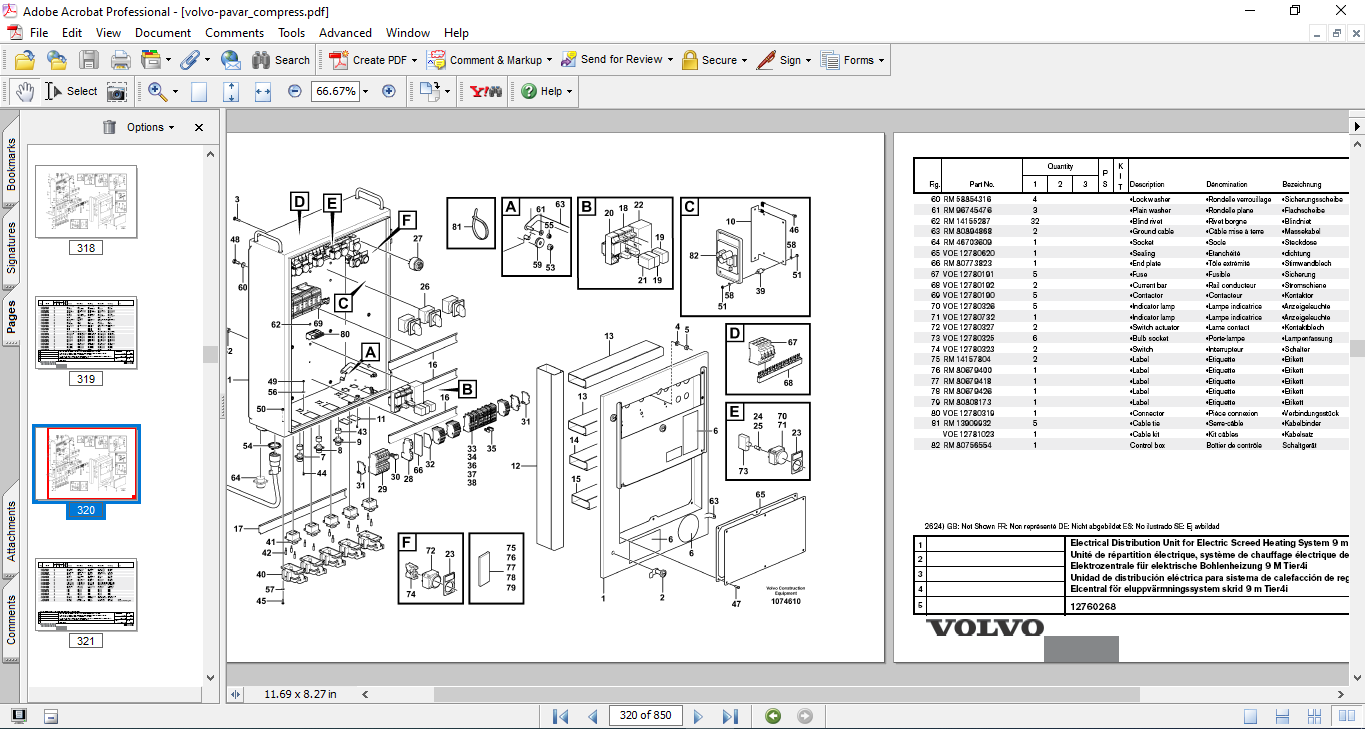Click the Search button
This screenshot has height=729, width=1365.
click(x=281, y=60)
